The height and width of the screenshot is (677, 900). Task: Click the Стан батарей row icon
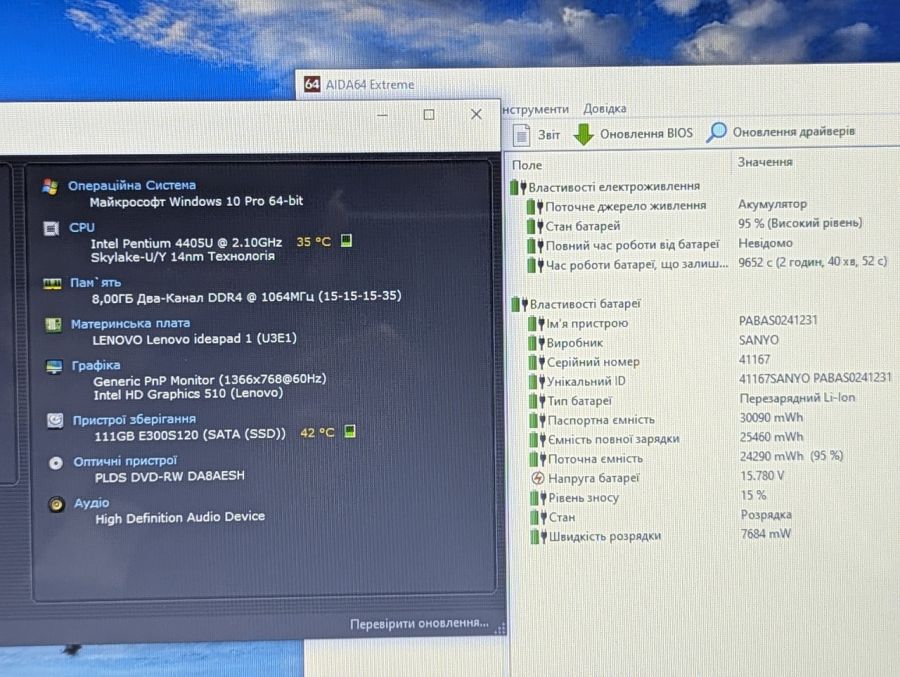535,226
